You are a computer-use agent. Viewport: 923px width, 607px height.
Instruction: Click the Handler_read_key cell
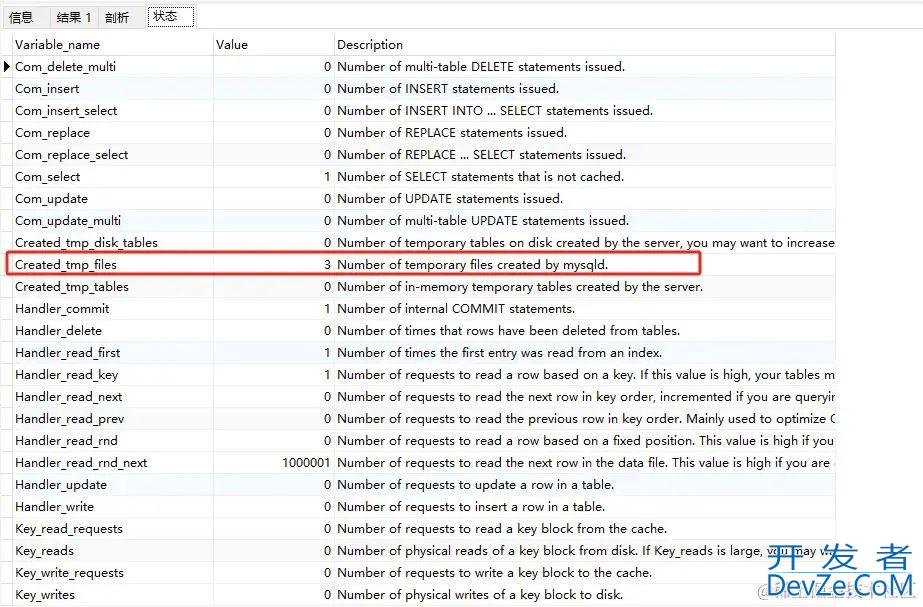112,374
